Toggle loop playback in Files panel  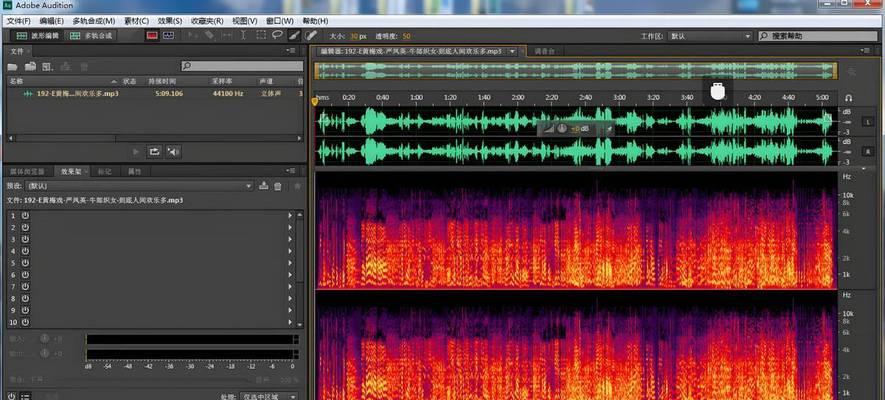pyautogui.click(x=154, y=151)
